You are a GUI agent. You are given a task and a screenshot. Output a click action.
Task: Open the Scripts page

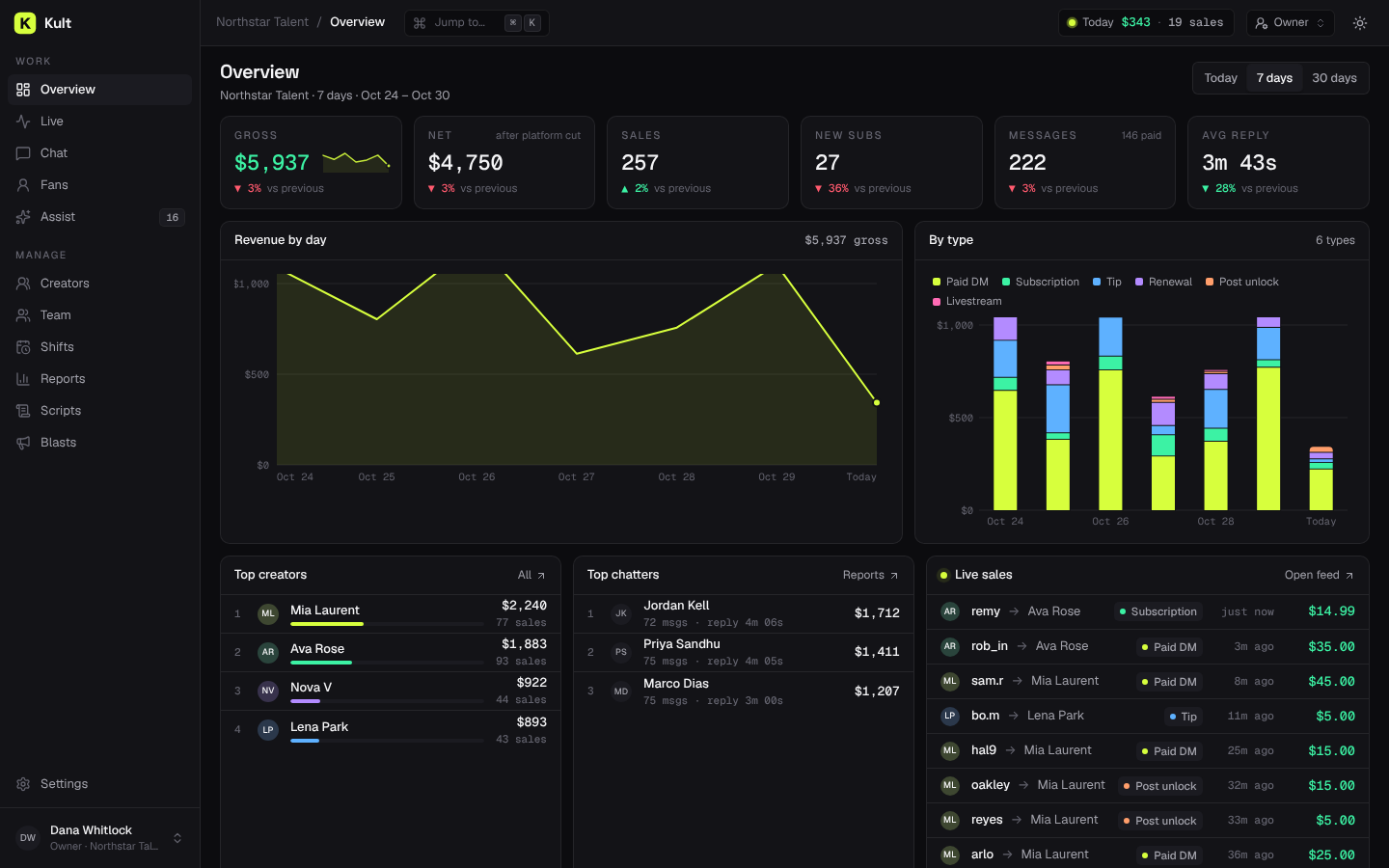pos(100,411)
